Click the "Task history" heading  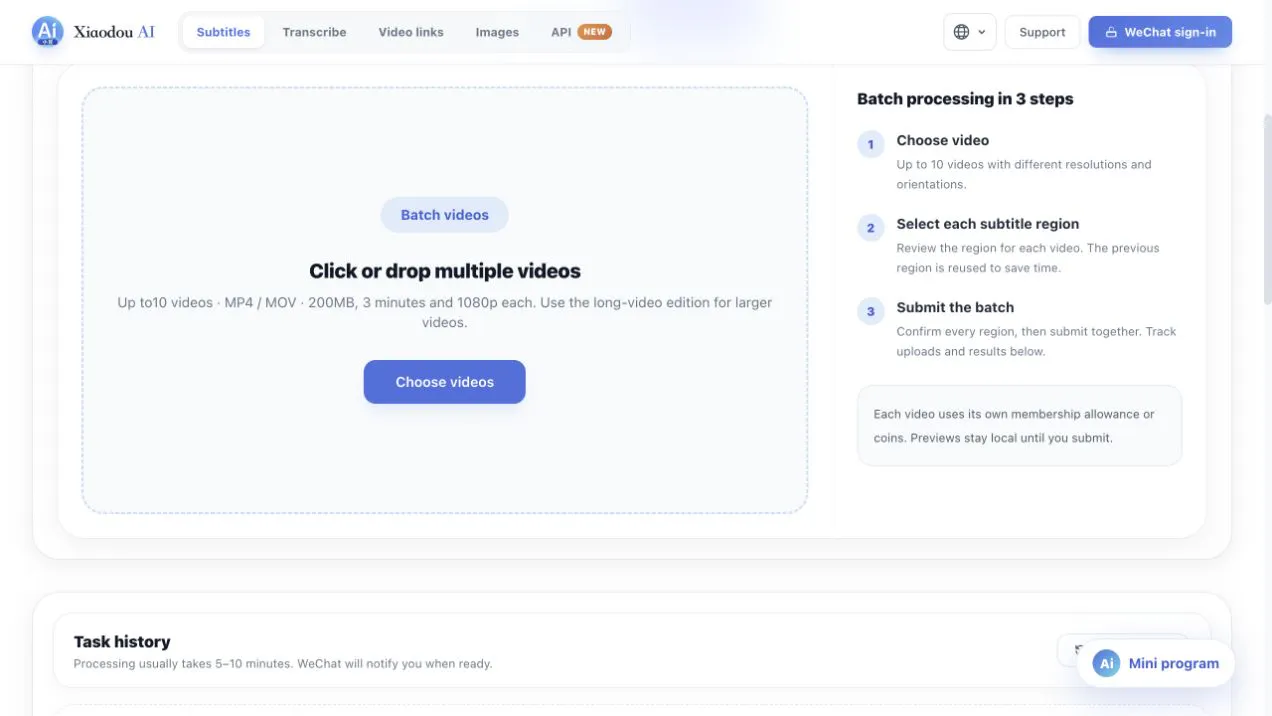(122, 642)
